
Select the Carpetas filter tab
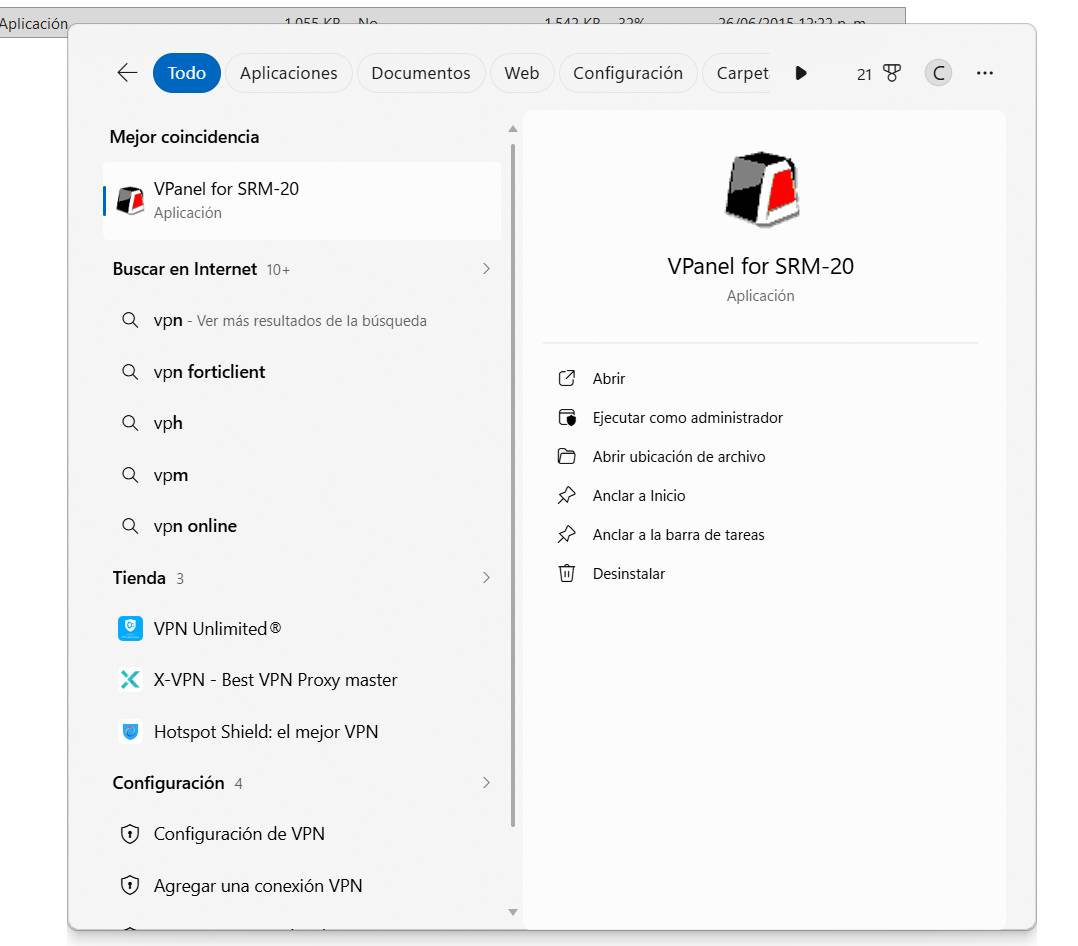coord(739,73)
